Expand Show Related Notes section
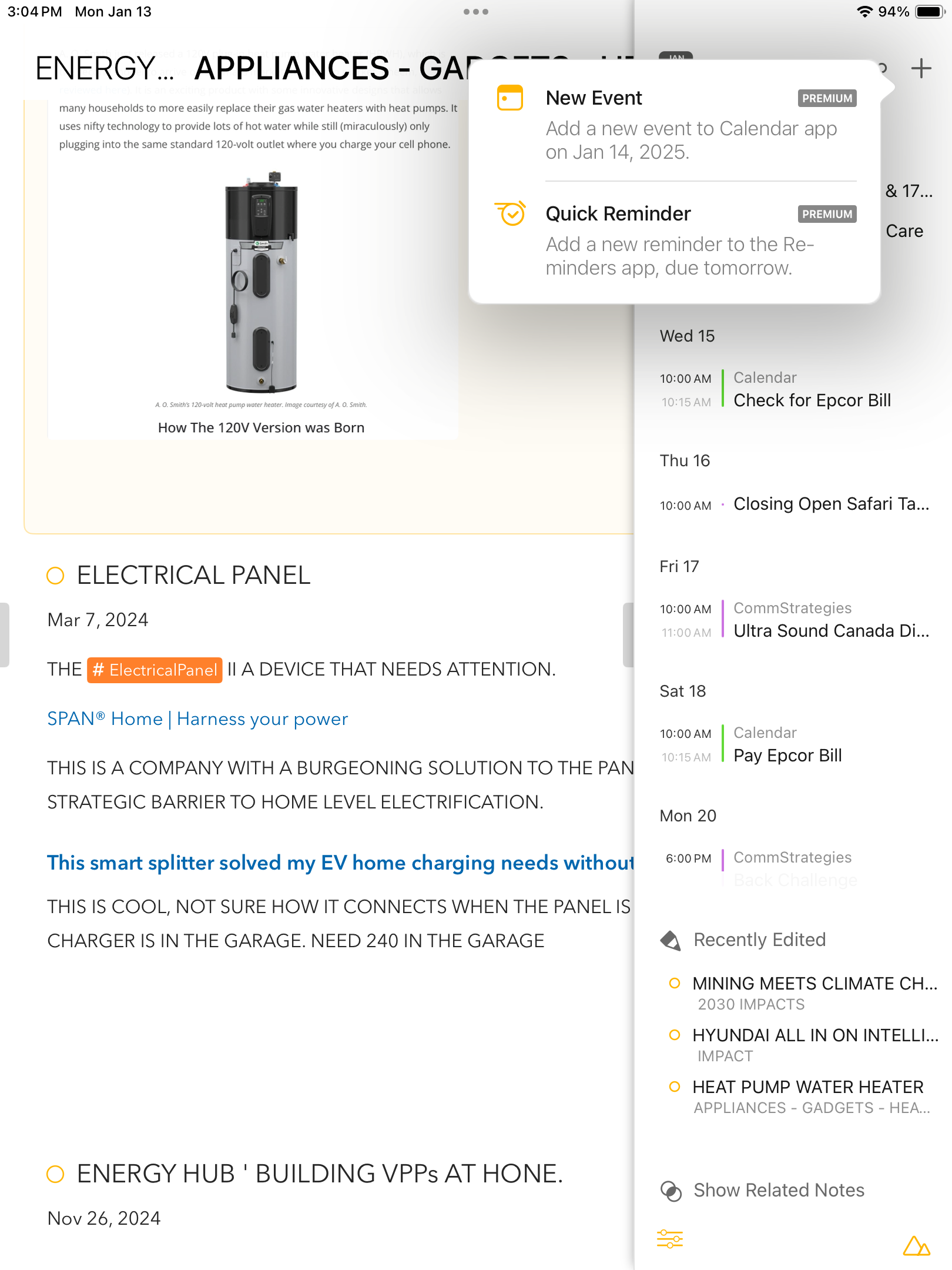Image resolution: width=952 pixels, height=1270 pixels. point(779,1191)
